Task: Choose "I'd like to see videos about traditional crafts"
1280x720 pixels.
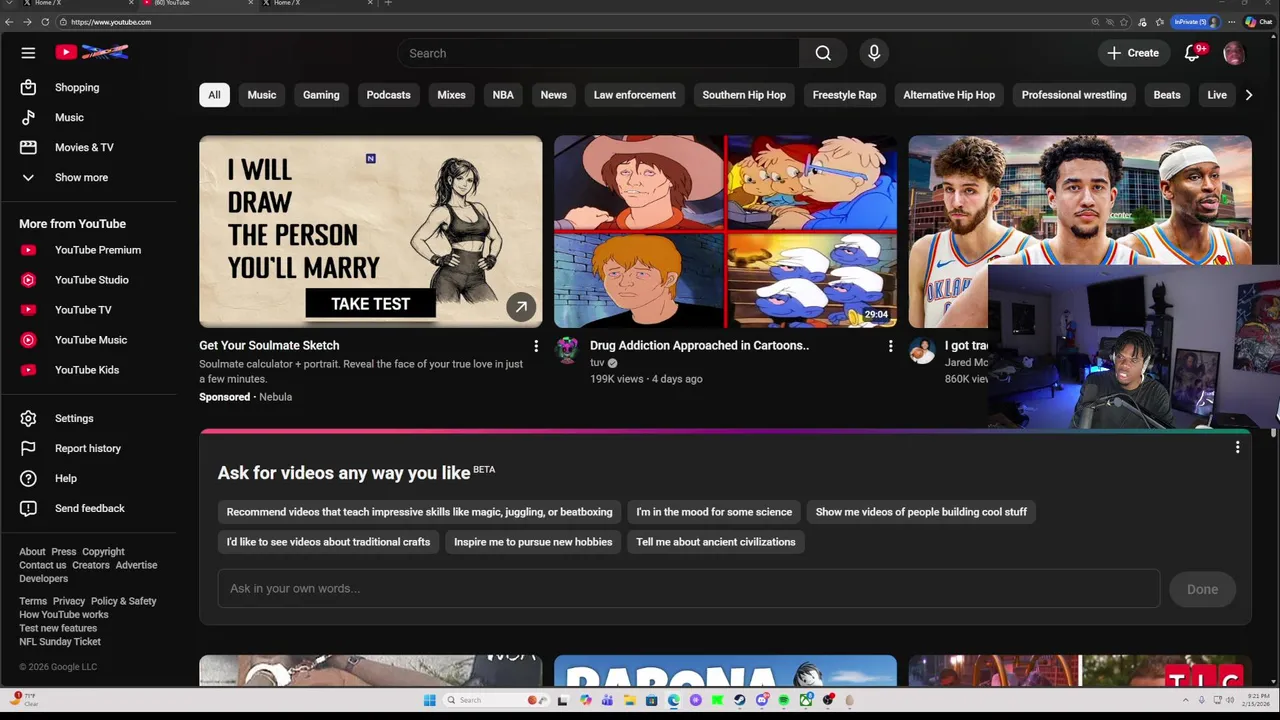Action: coord(328,542)
